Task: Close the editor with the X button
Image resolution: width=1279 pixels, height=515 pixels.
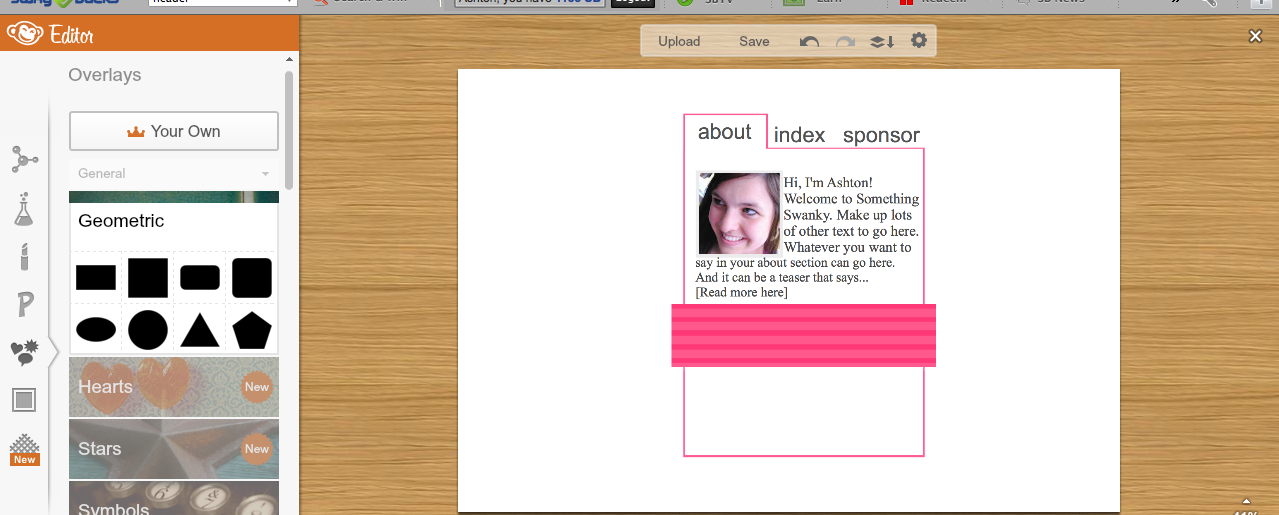Action: (1255, 36)
